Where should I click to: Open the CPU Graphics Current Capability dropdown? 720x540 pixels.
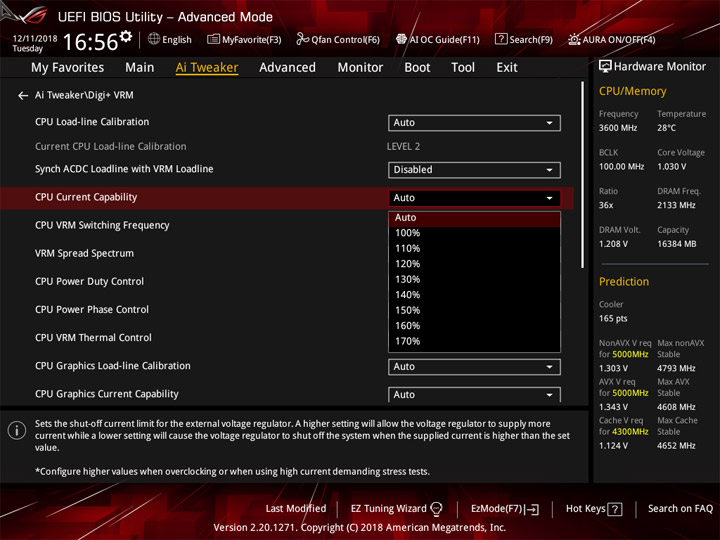474,395
